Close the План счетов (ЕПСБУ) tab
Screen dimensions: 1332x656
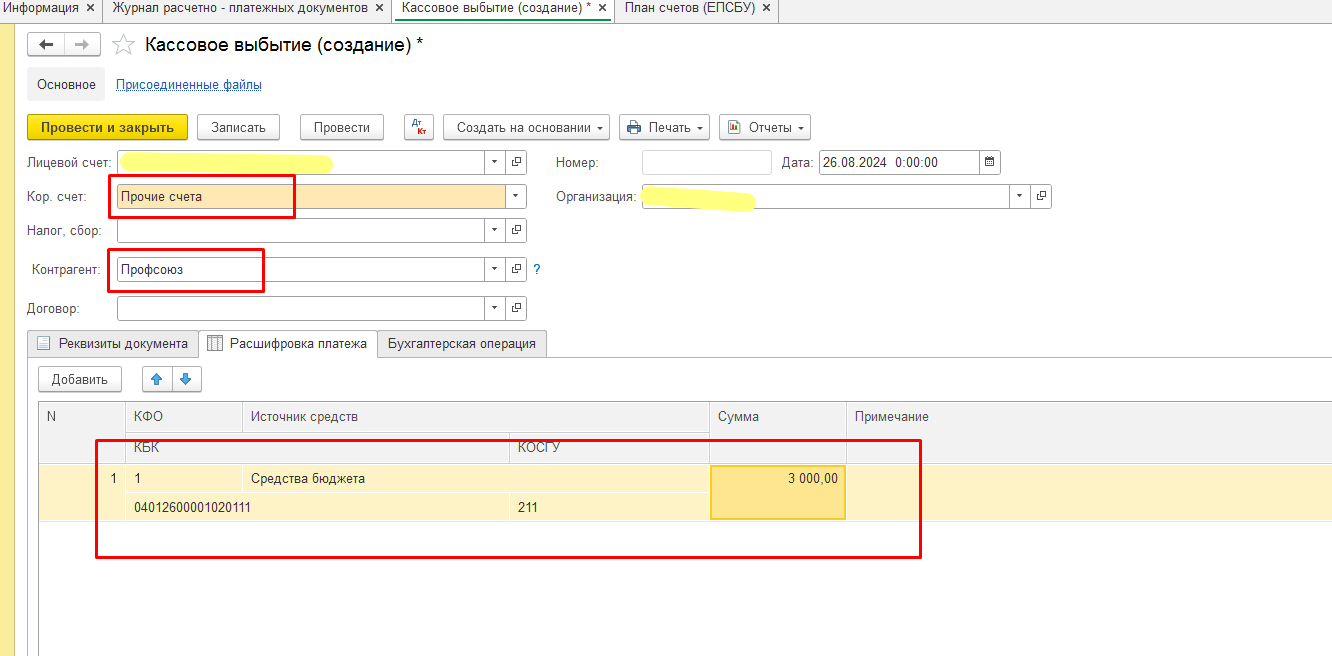click(x=766, y=8)
